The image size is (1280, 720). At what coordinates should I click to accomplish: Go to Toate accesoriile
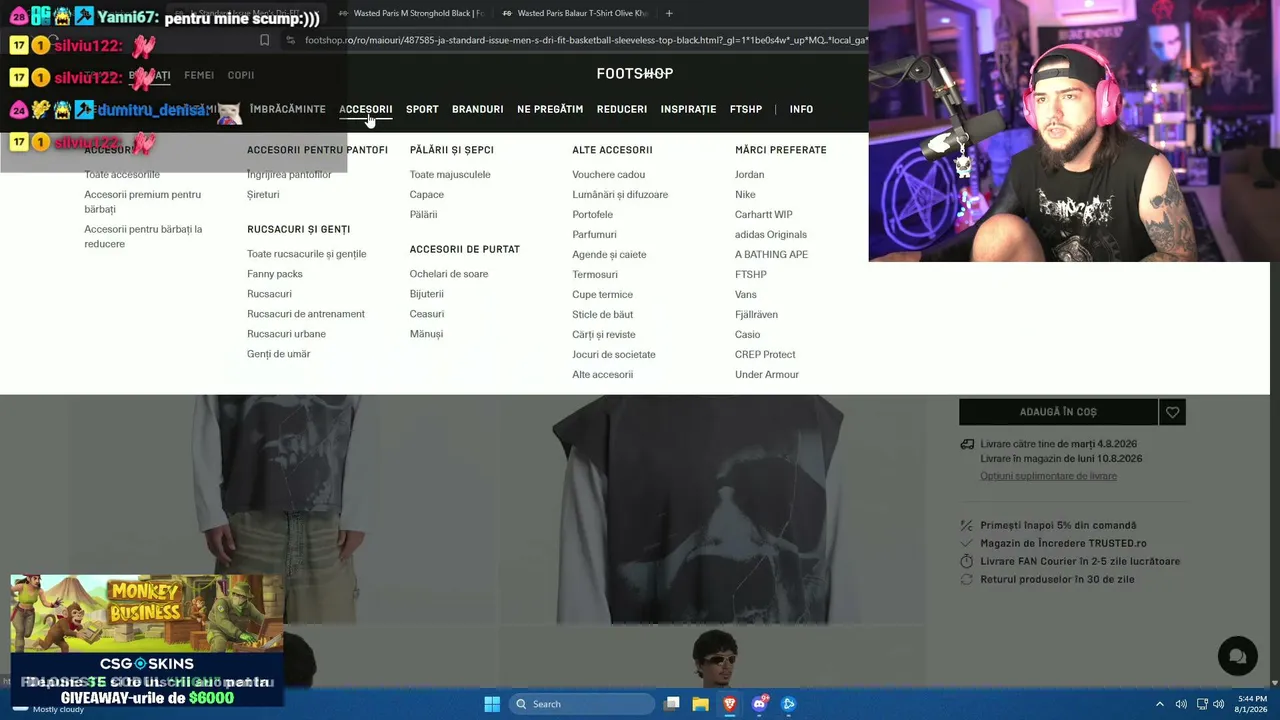click(122, 174)
